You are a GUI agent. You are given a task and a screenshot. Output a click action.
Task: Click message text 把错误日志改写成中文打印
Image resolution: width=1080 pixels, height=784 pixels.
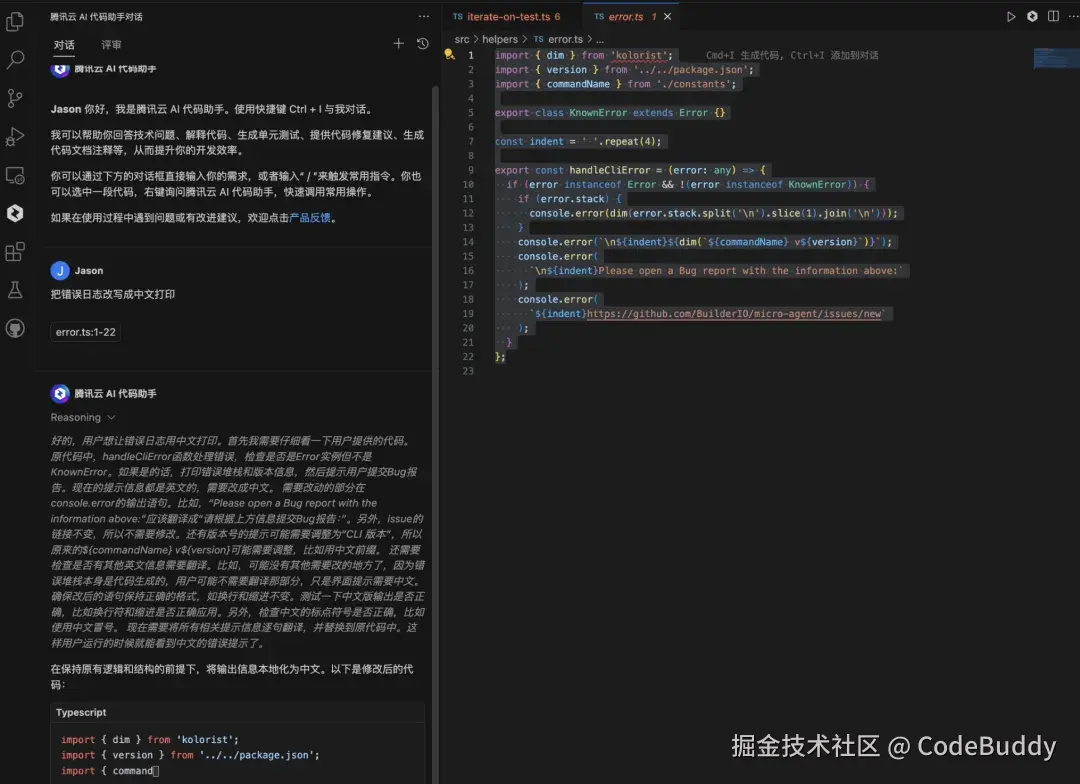tap(112, 294)
